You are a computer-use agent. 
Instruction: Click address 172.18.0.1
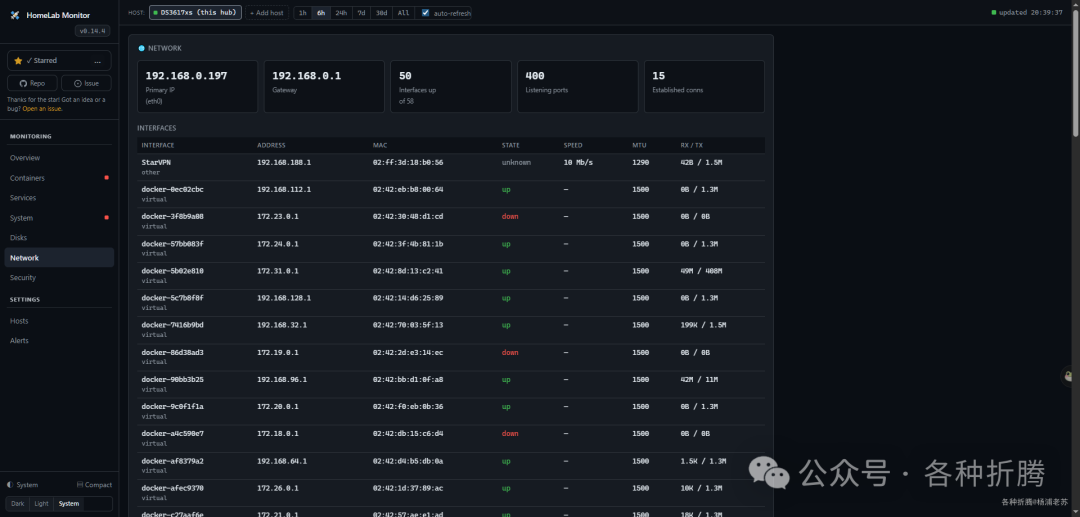tap(278, 434)
